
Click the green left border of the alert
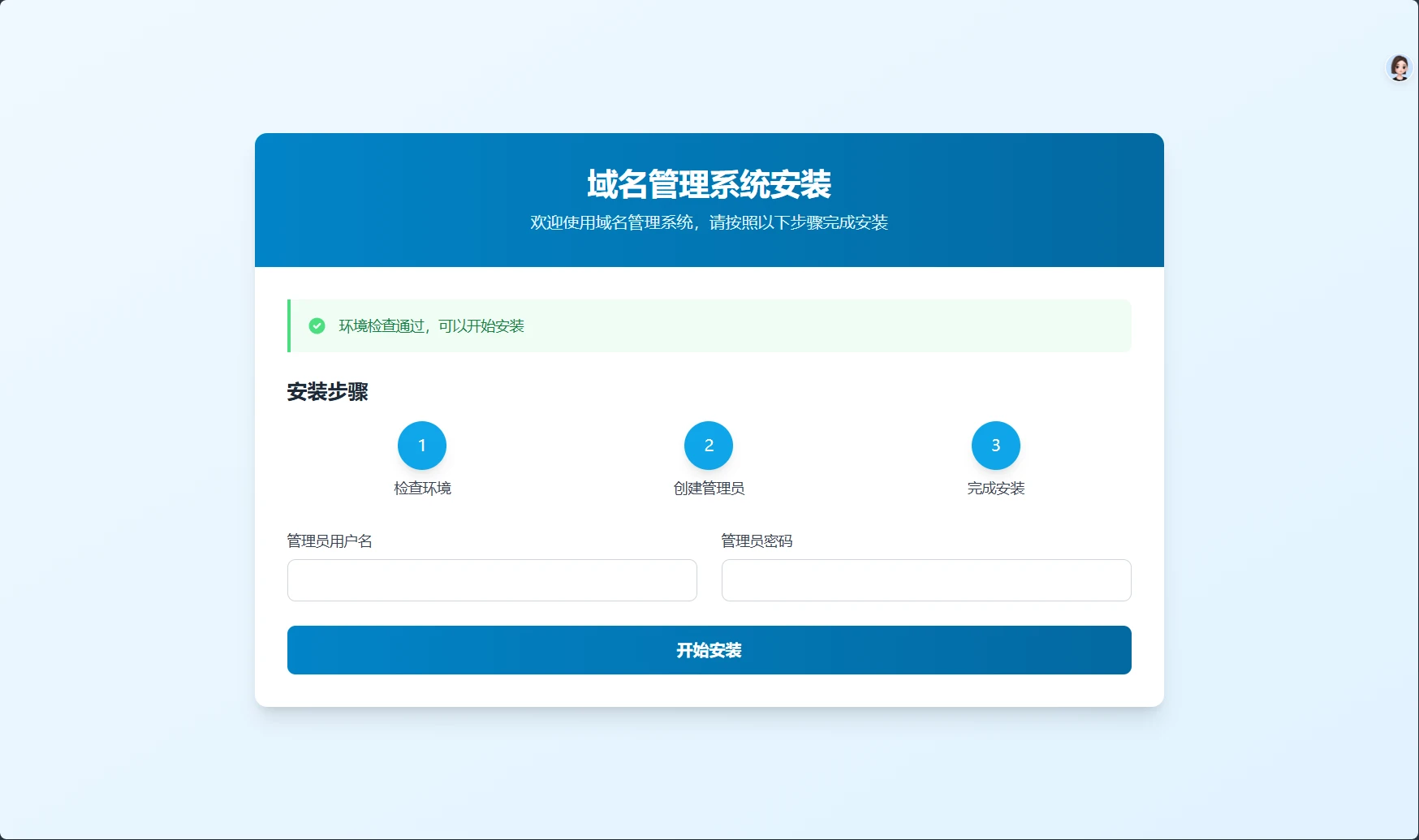coord(289,325)
